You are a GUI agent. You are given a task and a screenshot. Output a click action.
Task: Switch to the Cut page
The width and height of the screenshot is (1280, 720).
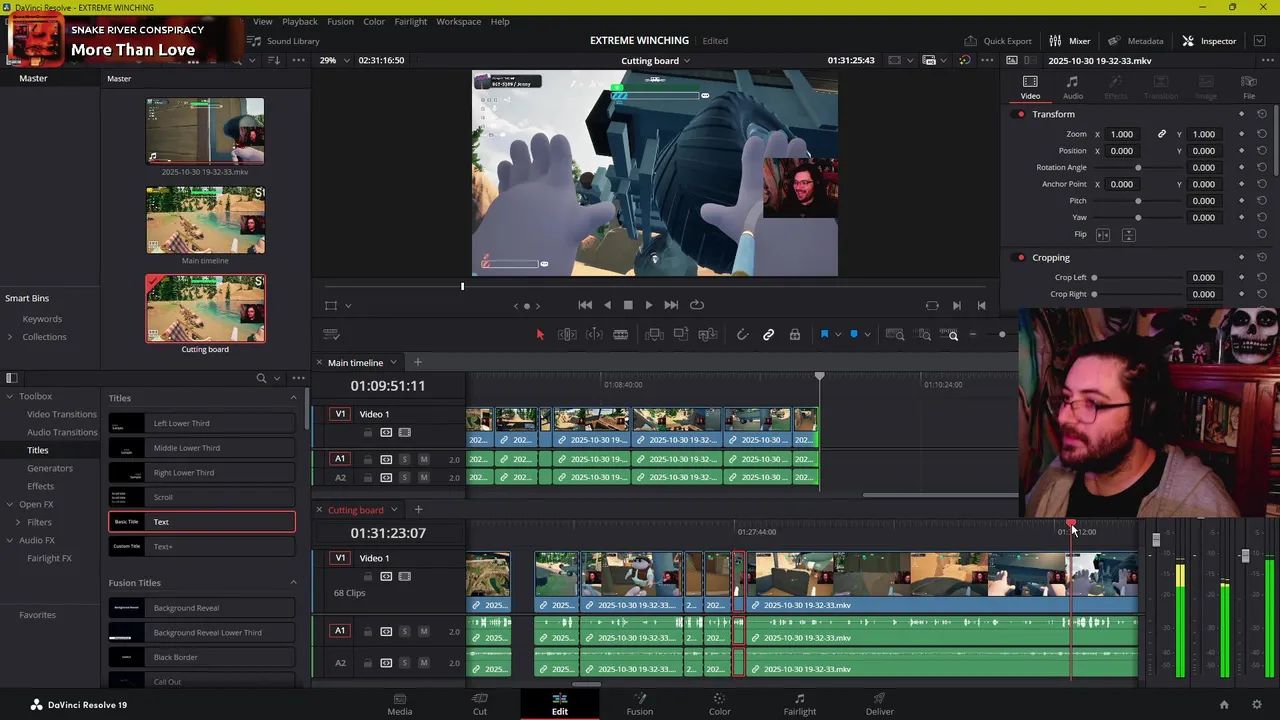(x=480, y=704)
